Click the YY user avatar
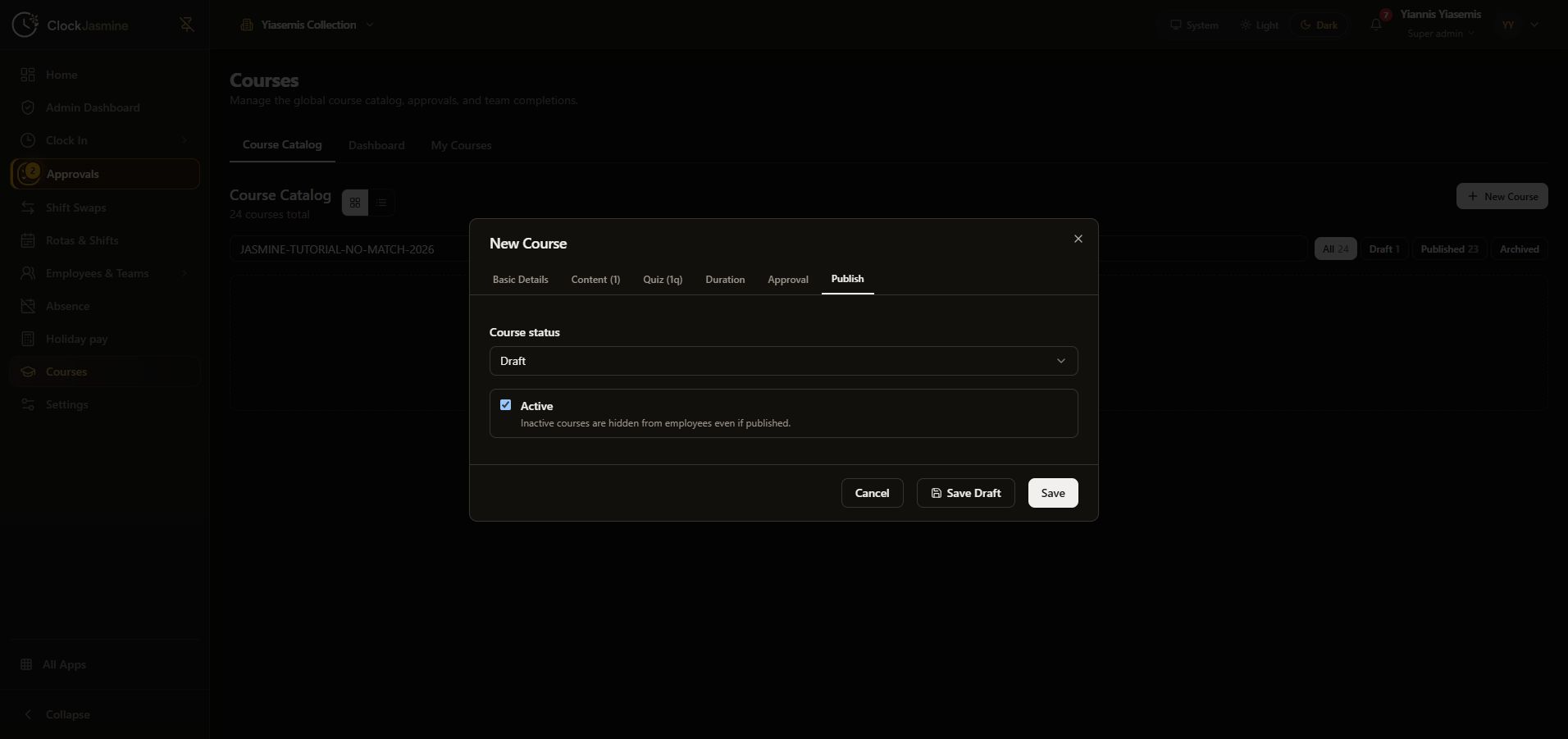This screenshot has width=1568, height=739. pos(1508,25)
